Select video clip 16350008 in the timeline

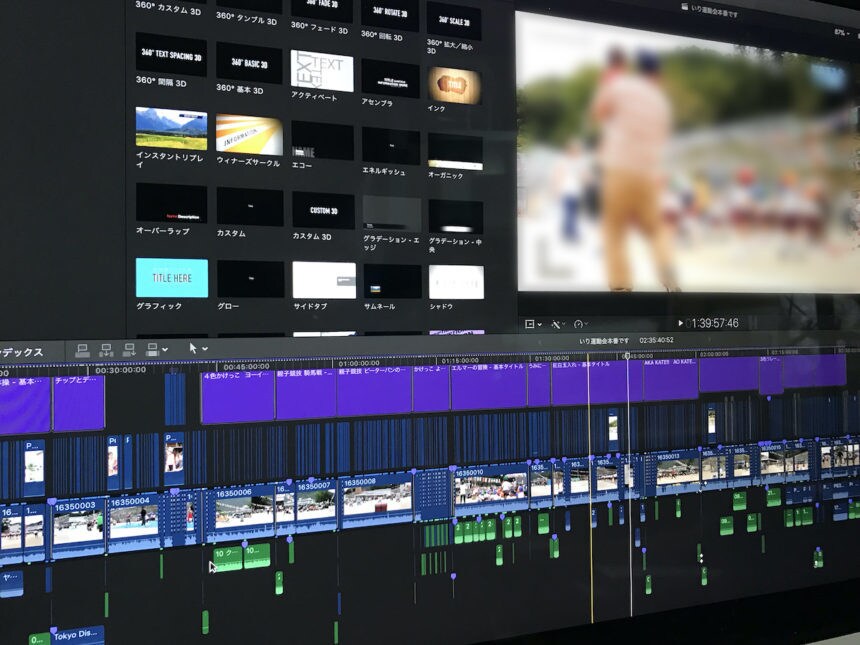click(x=377, y=499)
